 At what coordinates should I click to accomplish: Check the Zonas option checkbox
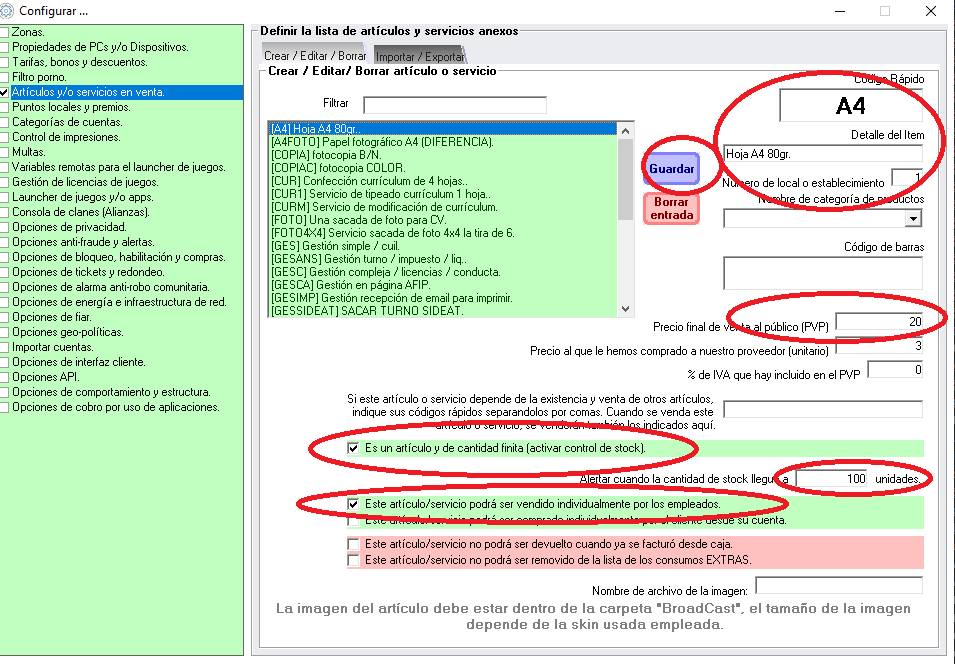coord(4,32)
